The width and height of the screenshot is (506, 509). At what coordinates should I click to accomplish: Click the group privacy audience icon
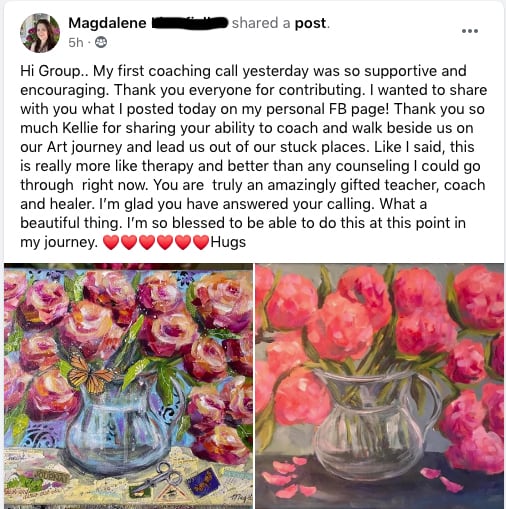point(101,42)
